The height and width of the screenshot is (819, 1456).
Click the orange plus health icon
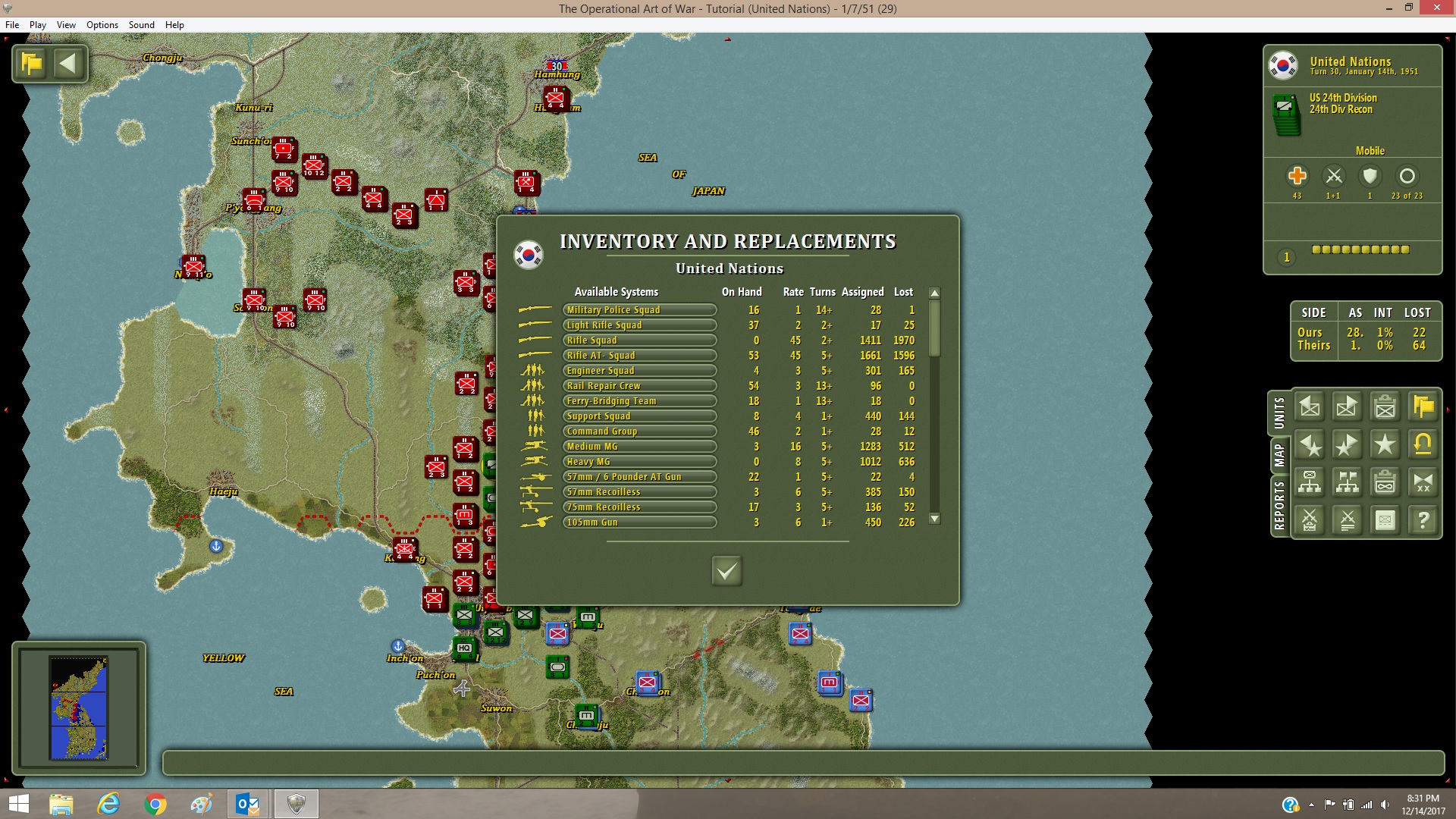(x=1298, y=176)
